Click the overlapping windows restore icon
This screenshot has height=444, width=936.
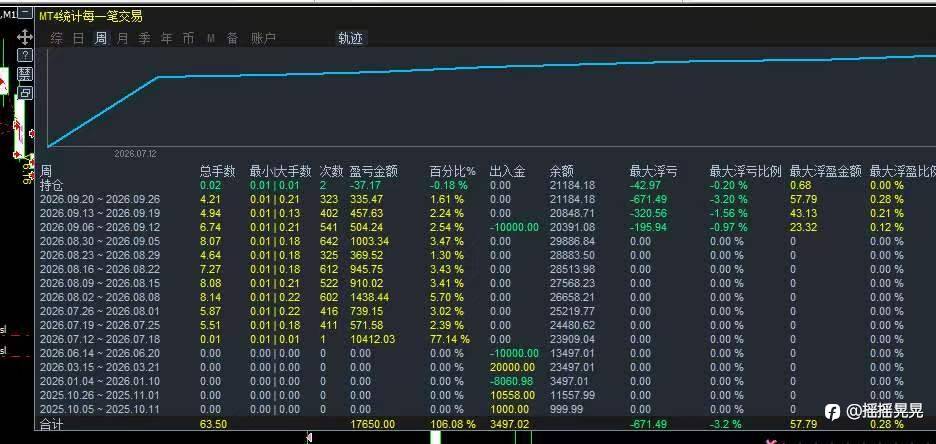point(24,92)
